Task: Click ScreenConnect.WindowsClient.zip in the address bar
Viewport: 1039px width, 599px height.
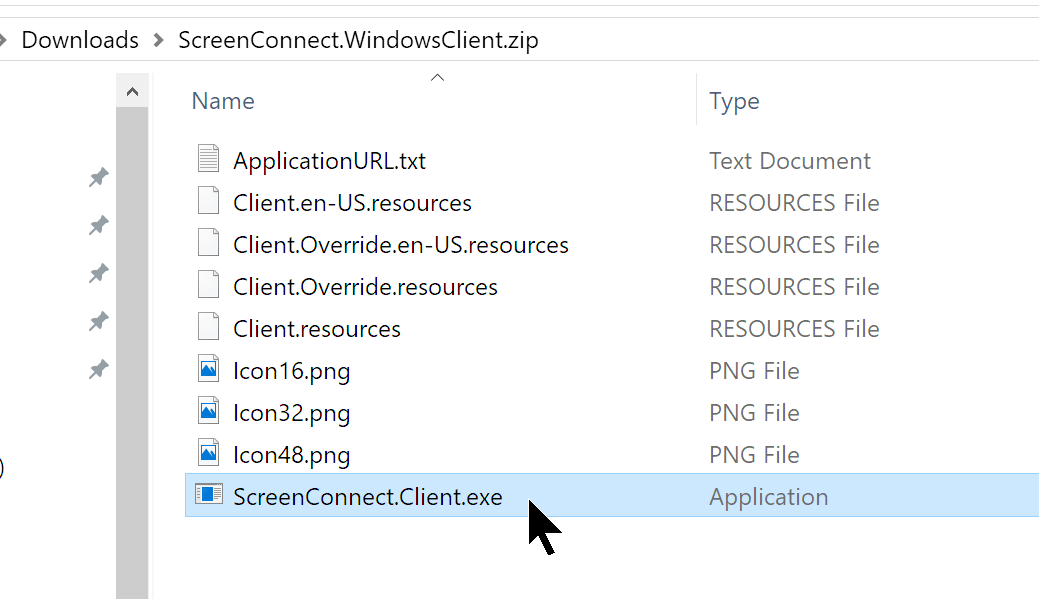Action: tap(358, 40)
